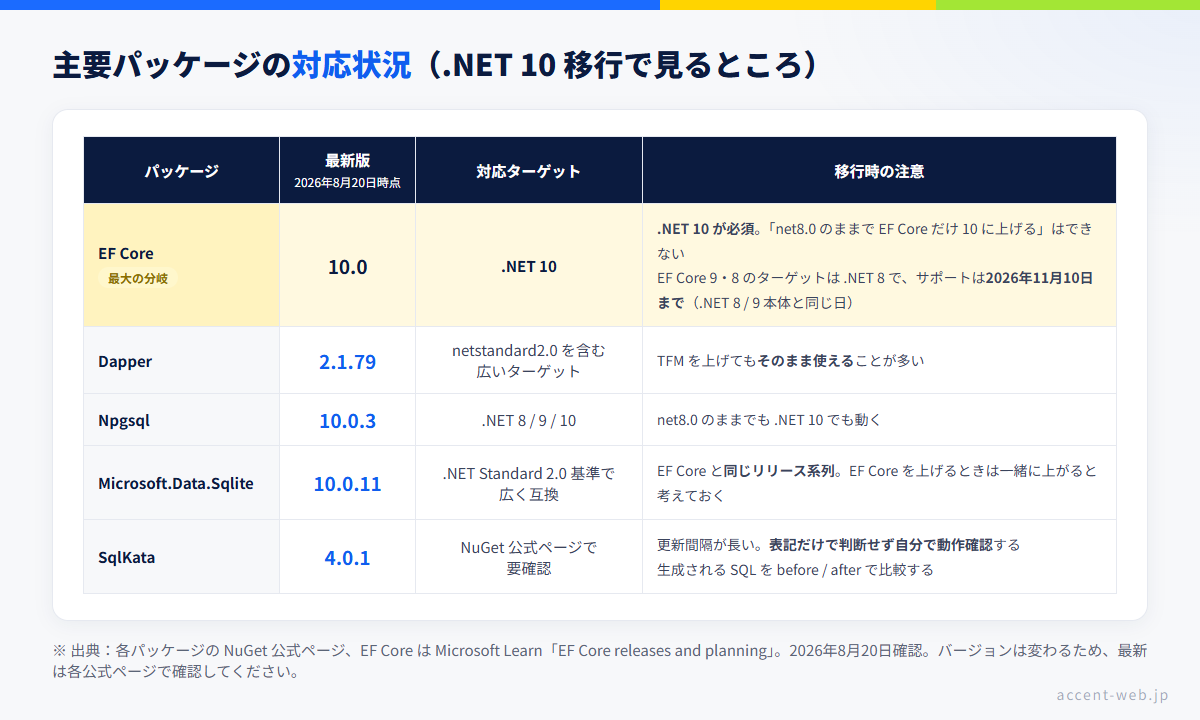
Task: Click version 4.0.1 for SqlKata
Action: coord(347,558)
